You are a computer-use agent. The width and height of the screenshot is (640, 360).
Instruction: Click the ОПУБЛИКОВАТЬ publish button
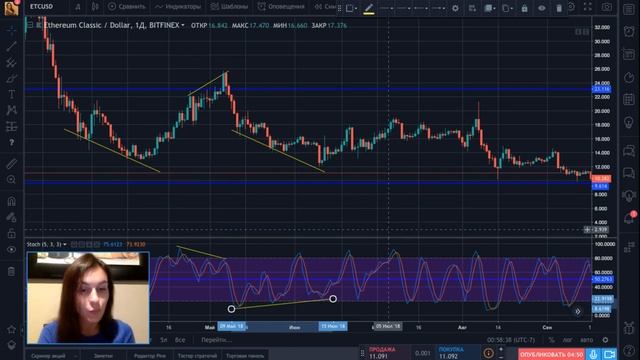tap(551, 354)
